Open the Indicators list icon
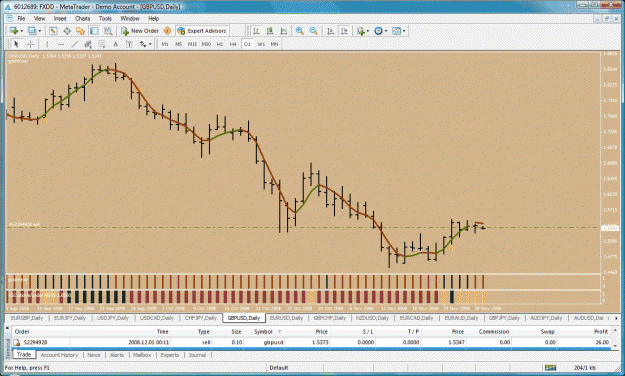625x376 pixels. (361, 31)
